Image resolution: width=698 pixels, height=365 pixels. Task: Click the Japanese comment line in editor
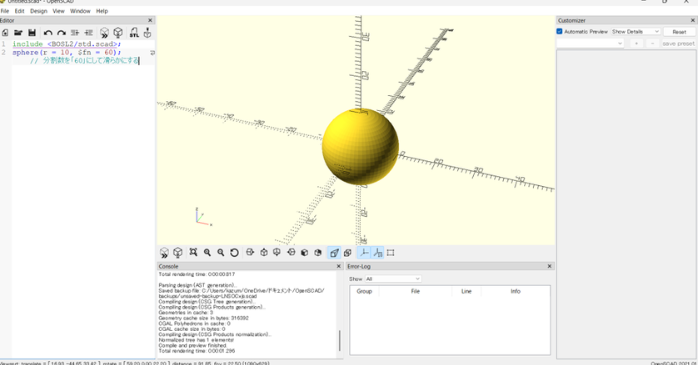pos(84,61)
